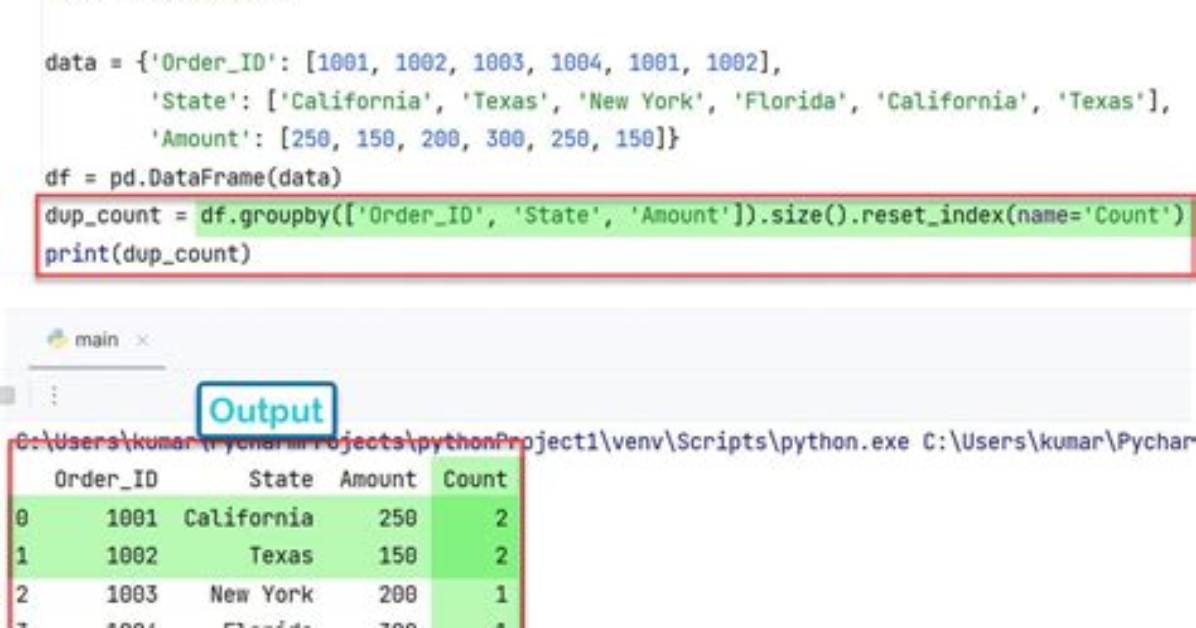Viewport: 1196px width, 628px height.
Task: Click the State column header in output
Action: pos(281,479)
